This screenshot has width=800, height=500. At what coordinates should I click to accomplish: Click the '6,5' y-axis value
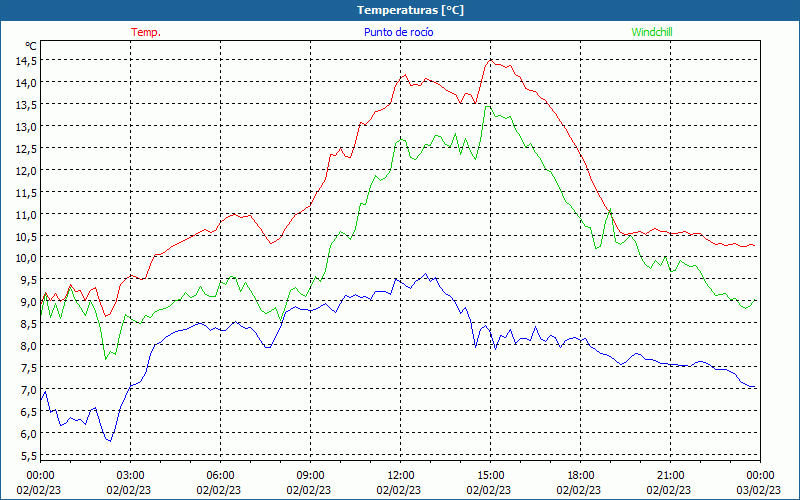(x=29, y=411)
